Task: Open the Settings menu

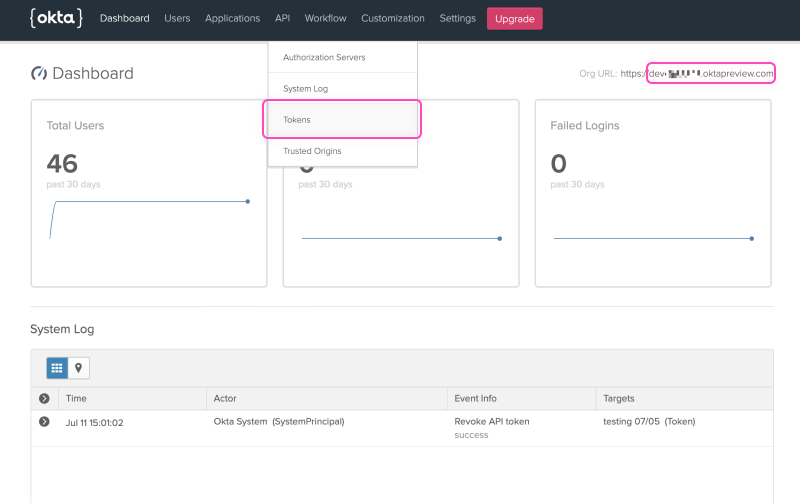Action: pyautogui.click(x=457, y=18)
